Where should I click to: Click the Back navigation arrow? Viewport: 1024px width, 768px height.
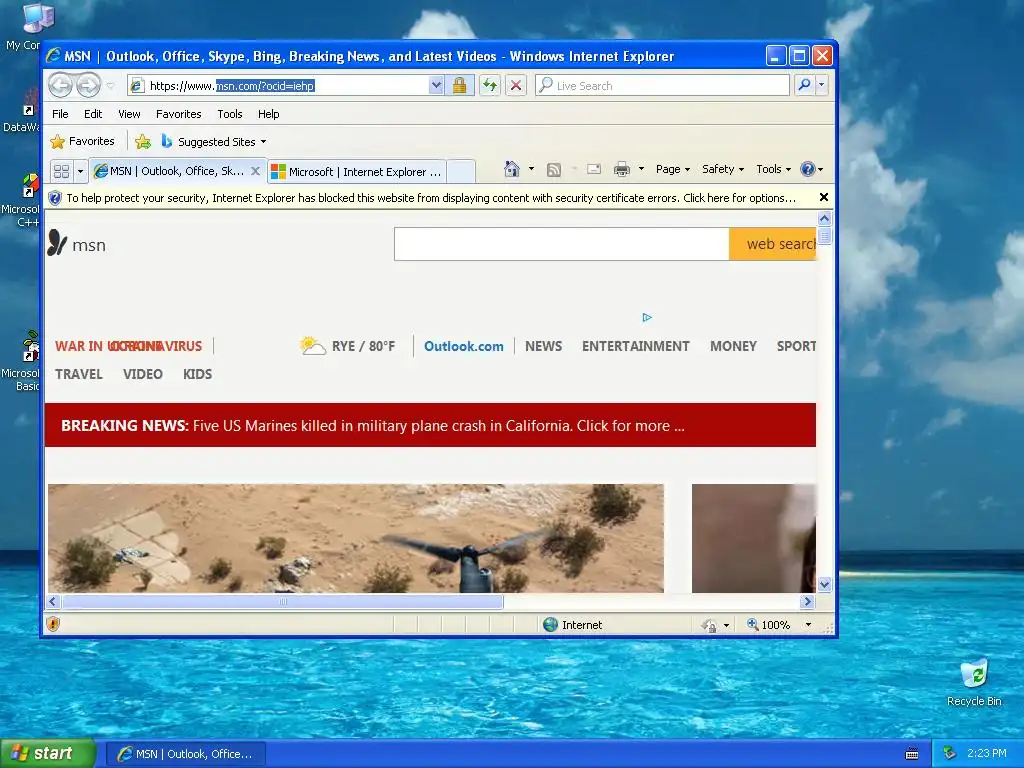click(60, 85)
